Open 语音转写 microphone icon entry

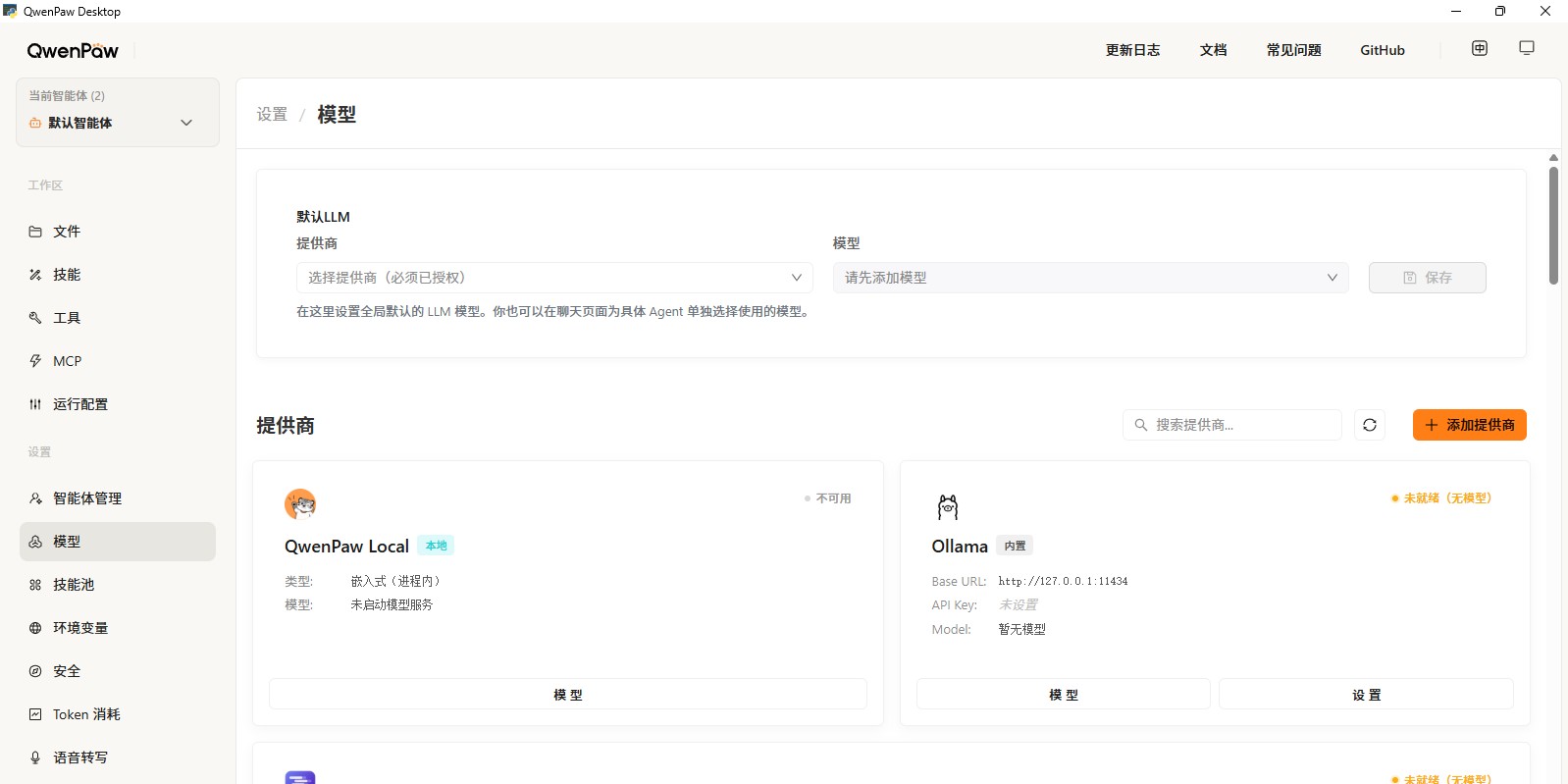pyautogui.click(x=35, y=758)
